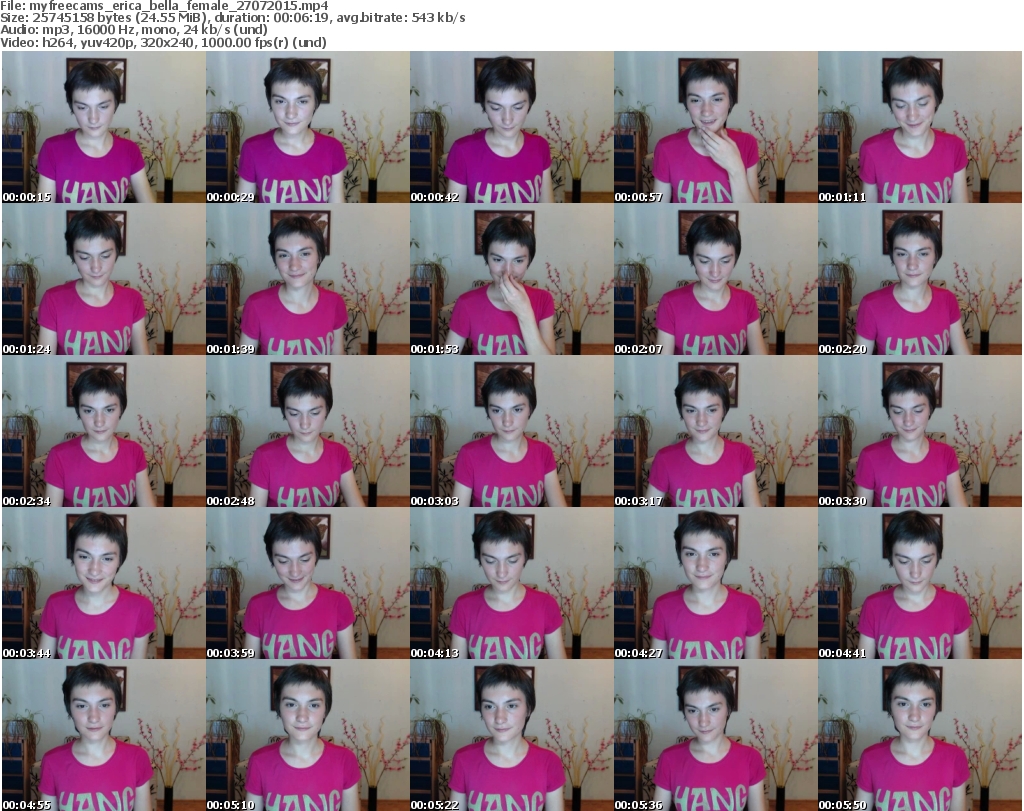
Task: Select the thumbnail frame stamped 00:05:50
Action: tap(920, 735)
